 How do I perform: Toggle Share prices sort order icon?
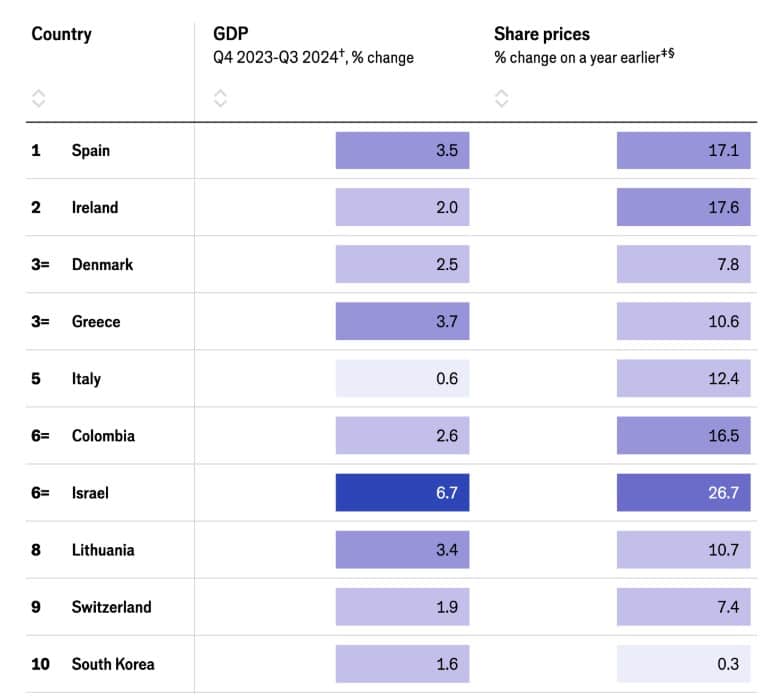coord(501,98)
